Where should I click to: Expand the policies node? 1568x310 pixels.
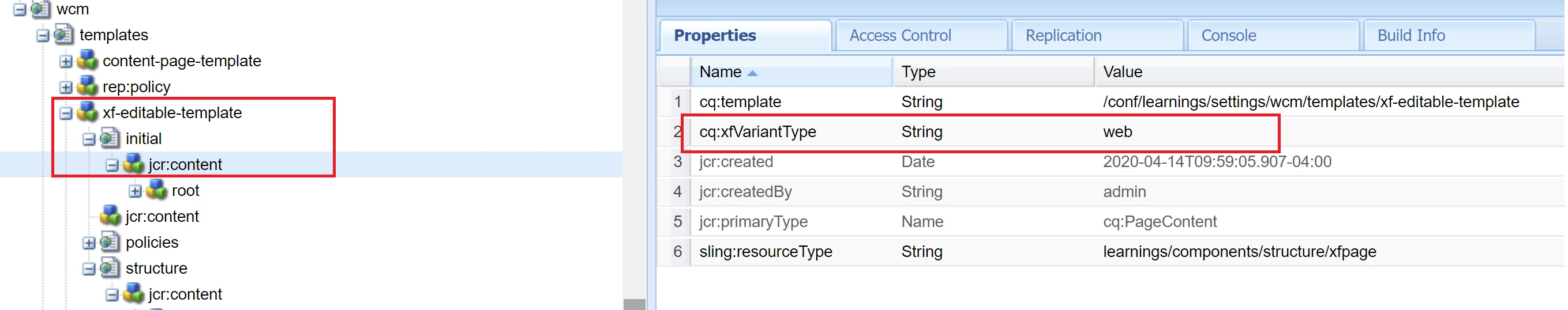[x=89, y=243]
